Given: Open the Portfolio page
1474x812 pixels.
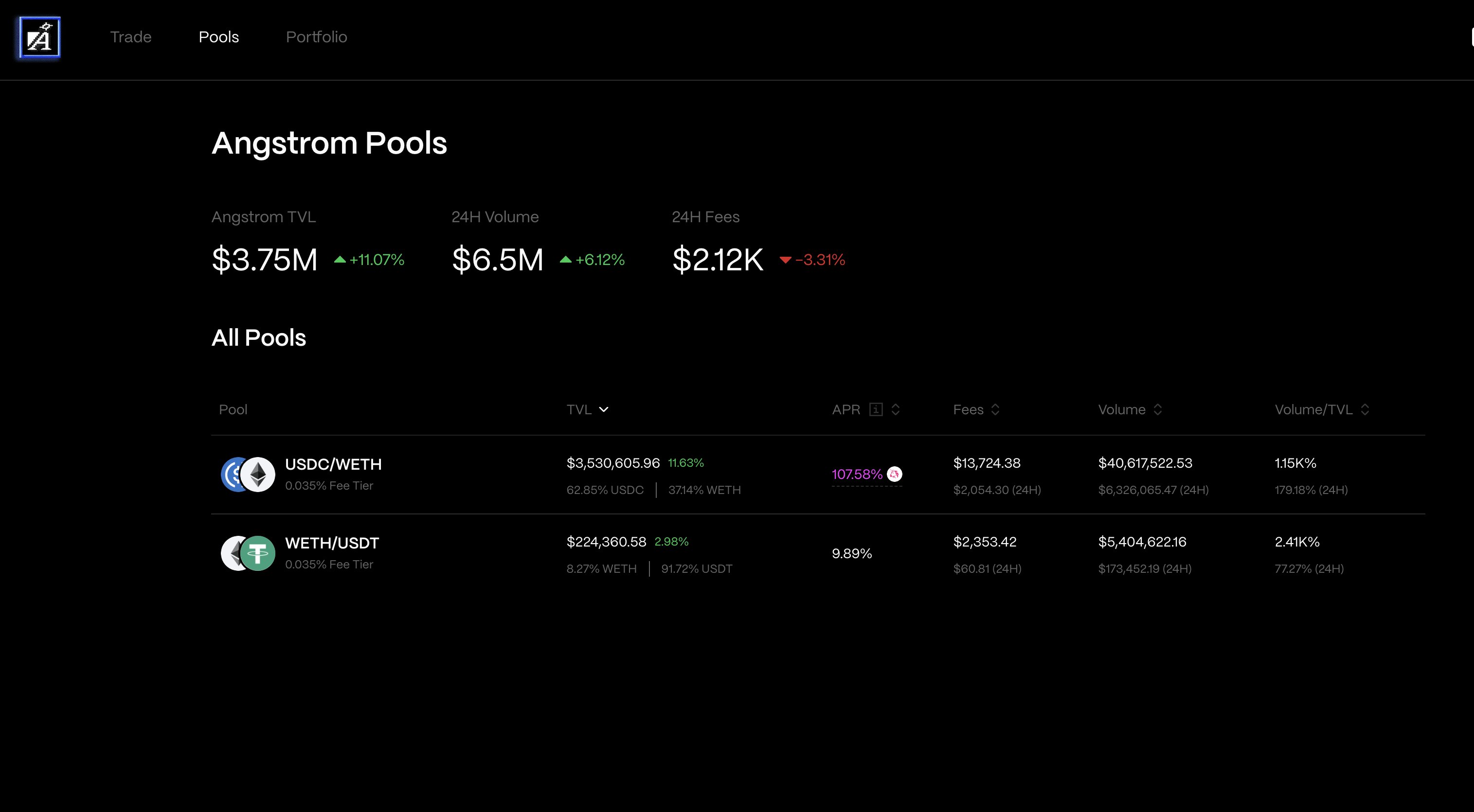Looking at the screenshot, I should (x=316, y=36).
